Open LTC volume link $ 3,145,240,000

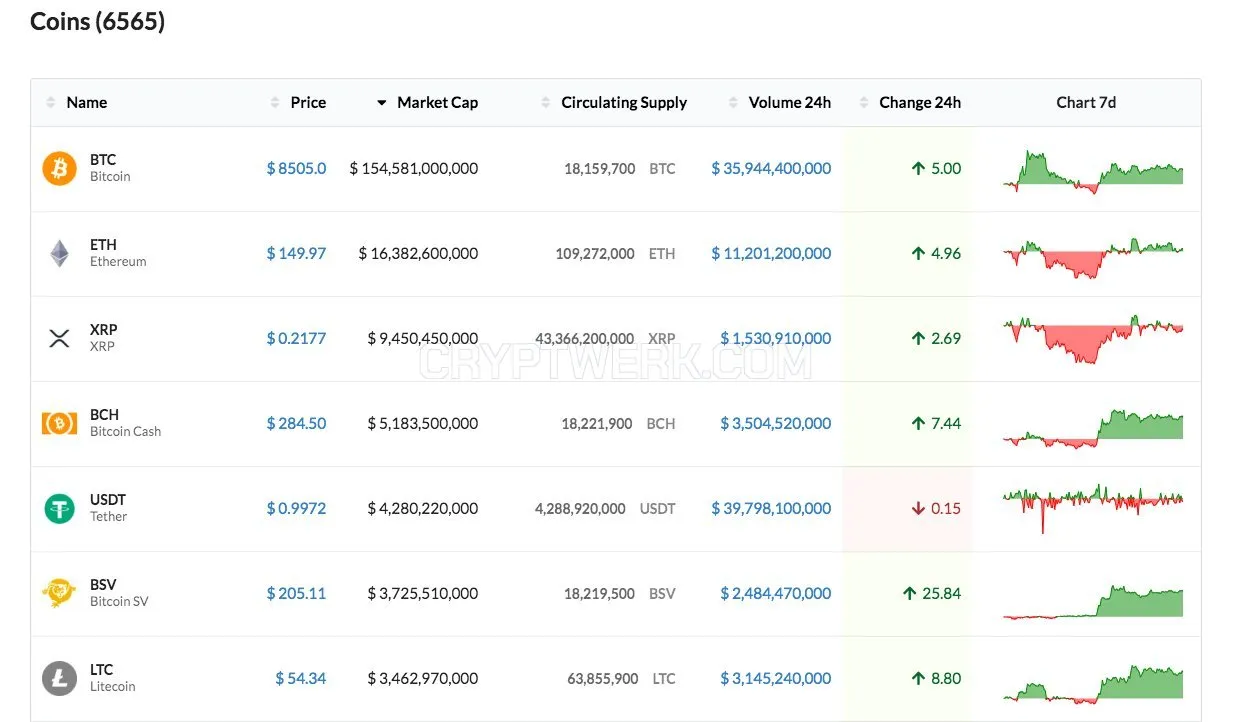click(775, 678)
